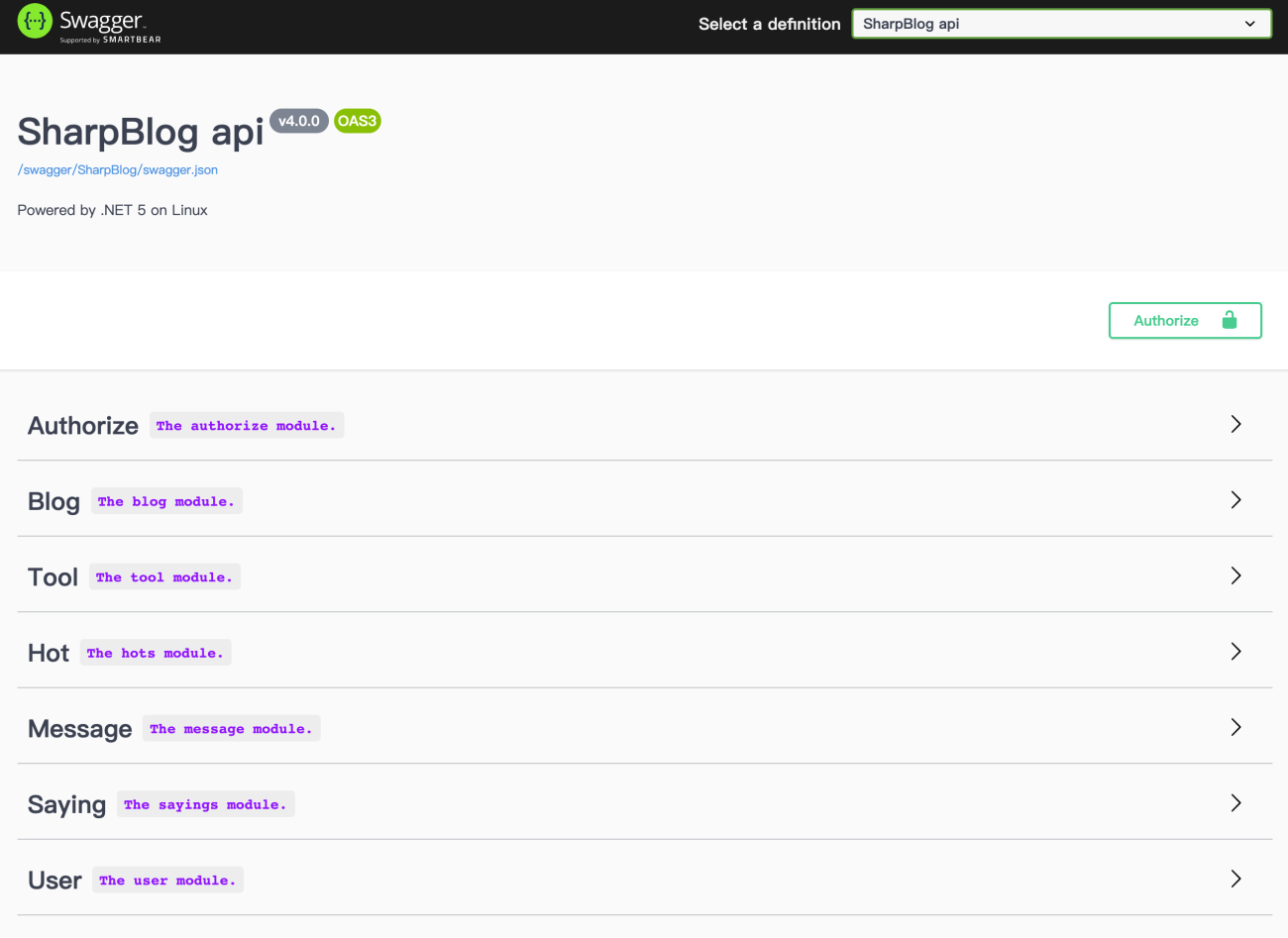Open the /swagger/SharpBlog/swagger.json link
The height and width of the screenshot is (938, 1288).
118,169
